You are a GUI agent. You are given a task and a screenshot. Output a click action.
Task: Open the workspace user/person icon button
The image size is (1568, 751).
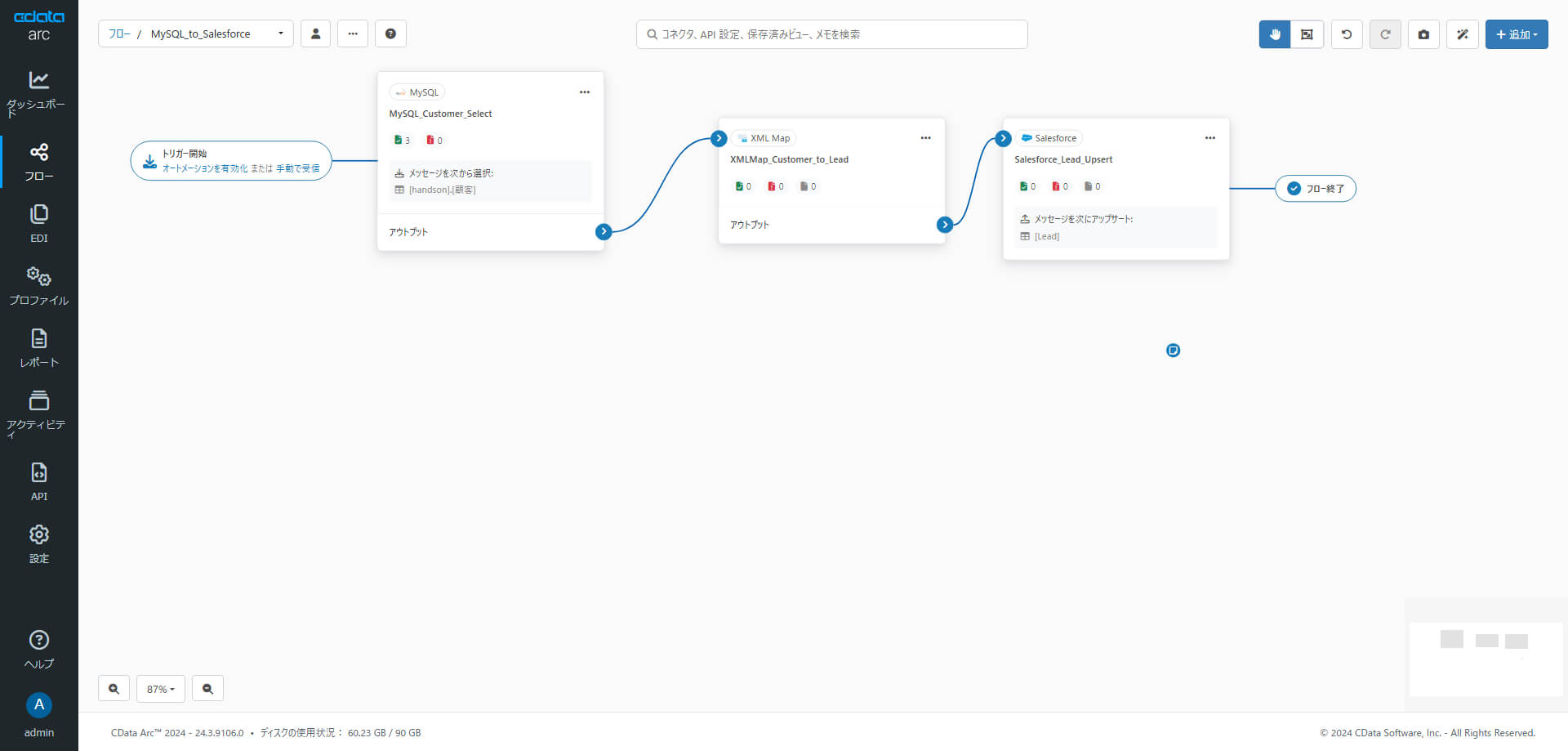click(315, 34)
